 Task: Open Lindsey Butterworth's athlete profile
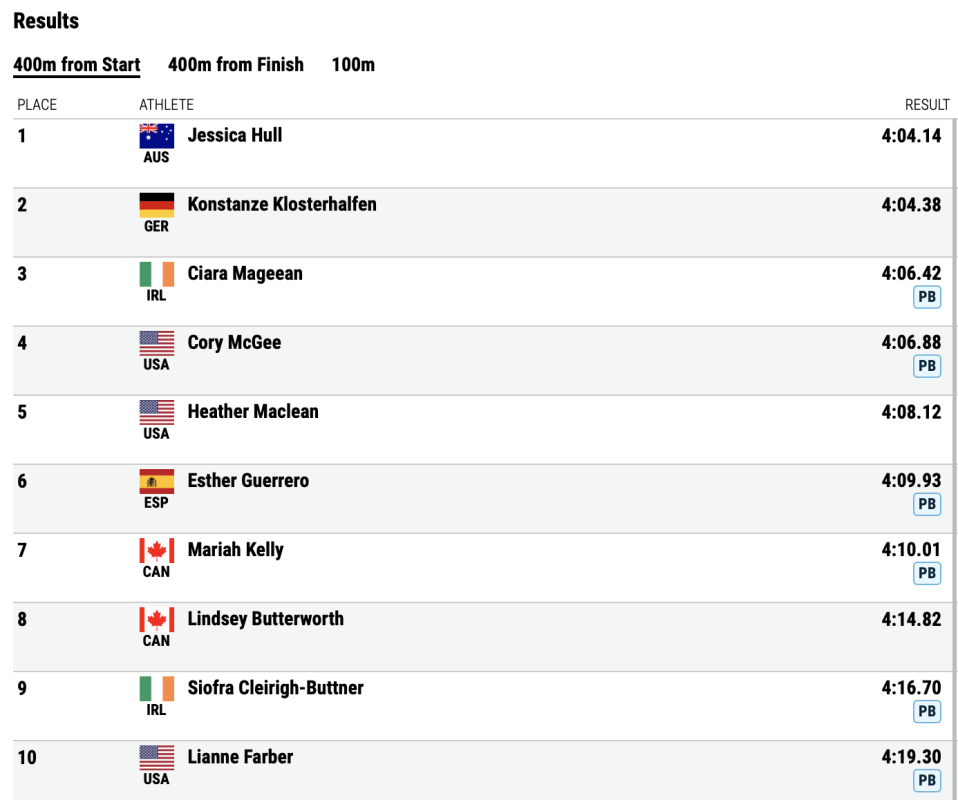tap(265, 618)
